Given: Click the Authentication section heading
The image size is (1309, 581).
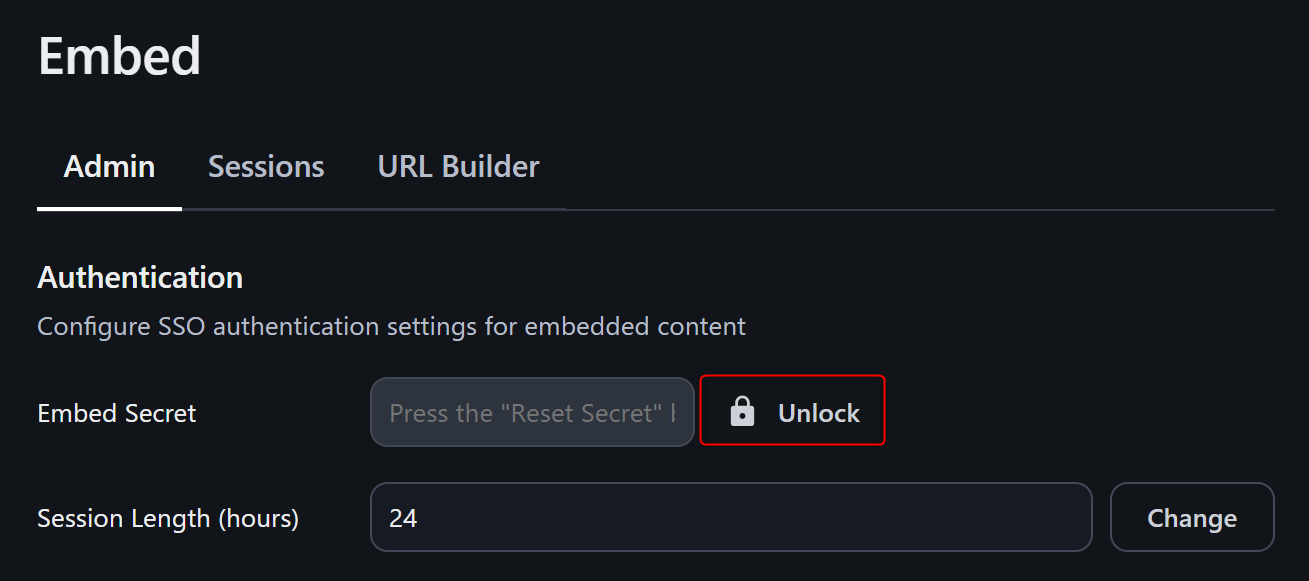Looking at the screenshot, I should coord(140,277).
